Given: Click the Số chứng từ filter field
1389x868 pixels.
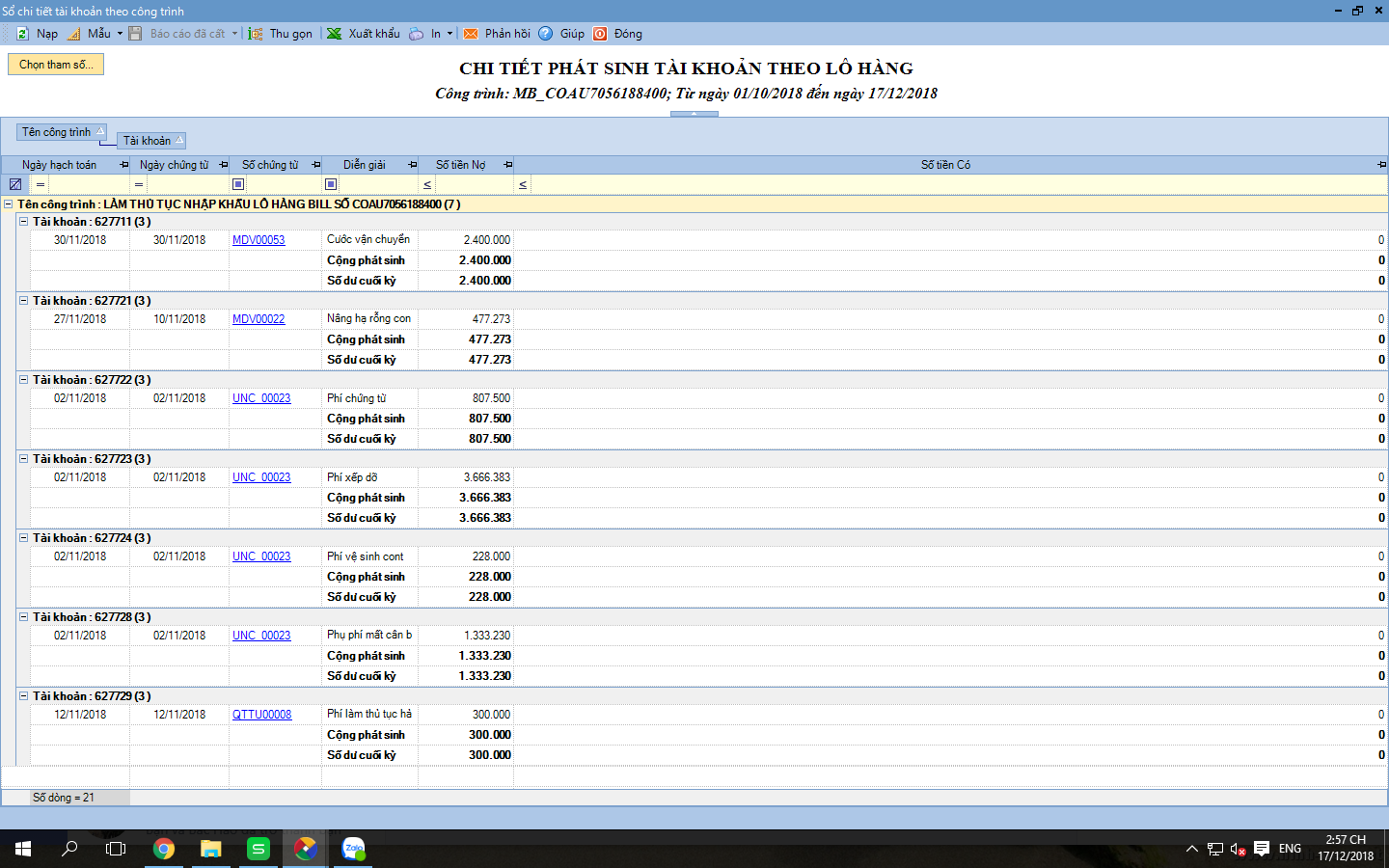Looking at the screenshot, I should pyautogui.click(x=282, y=184).
